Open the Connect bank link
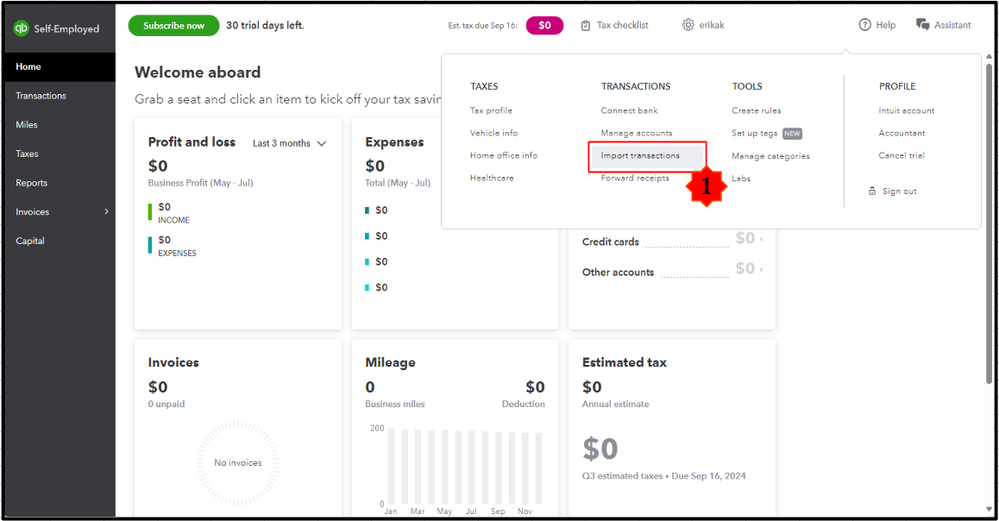Image resolution: width=999 pixels, height=521 pixels. click(629, 111)
